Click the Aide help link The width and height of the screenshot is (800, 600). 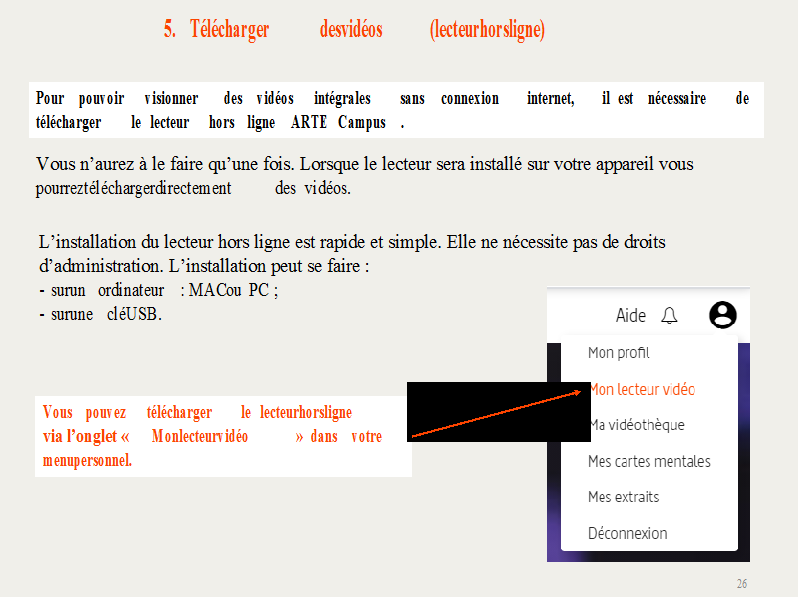pos(630,316)
